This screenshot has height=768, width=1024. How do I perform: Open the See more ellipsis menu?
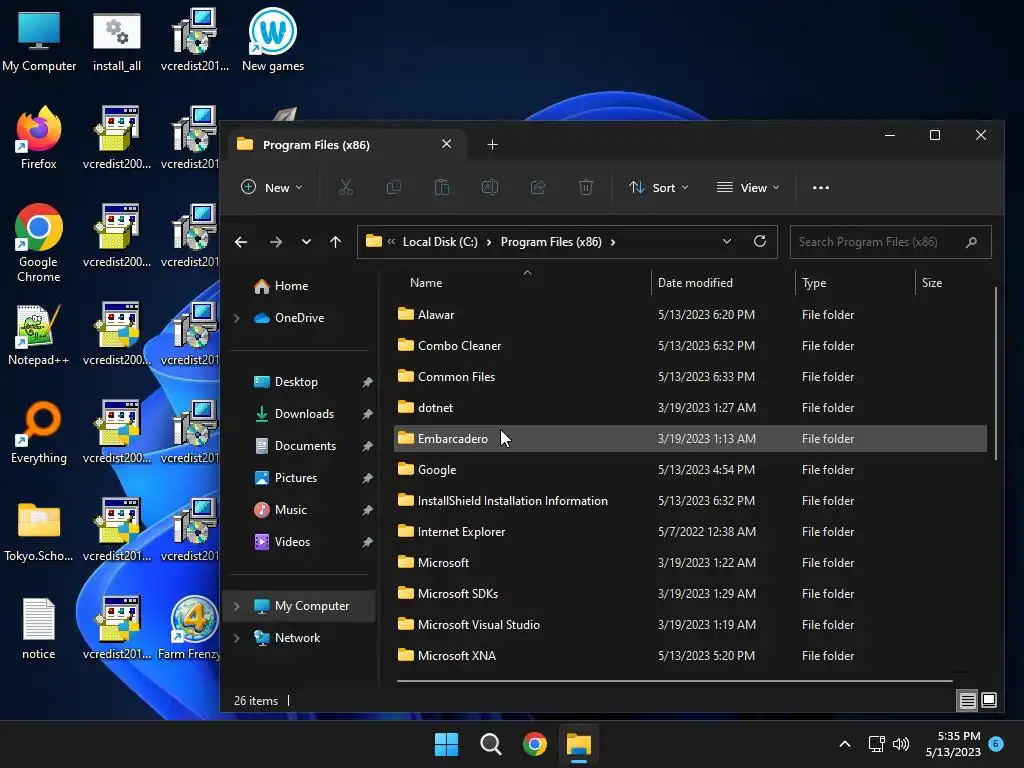(821, 187)
